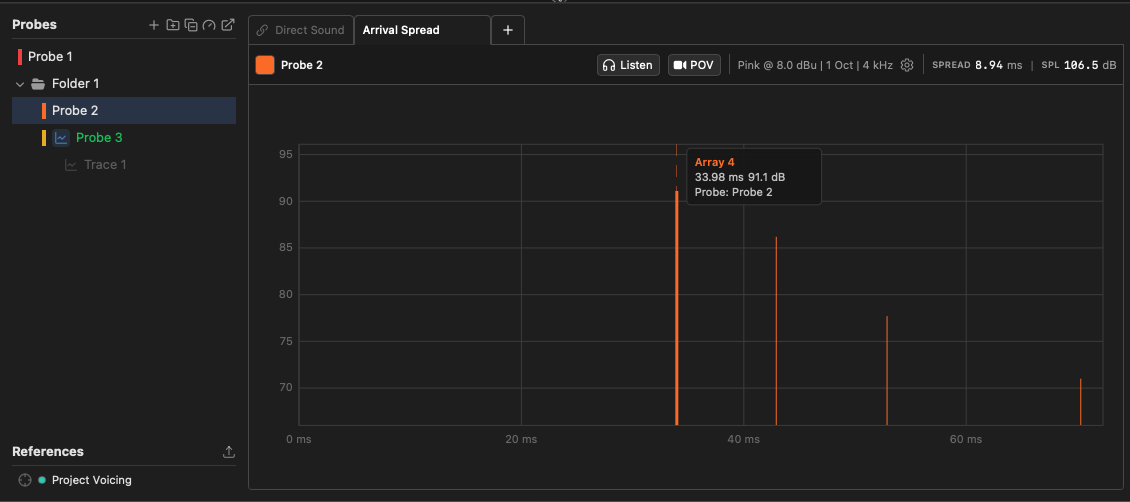Open the Folder 1 row

[124, 84]
